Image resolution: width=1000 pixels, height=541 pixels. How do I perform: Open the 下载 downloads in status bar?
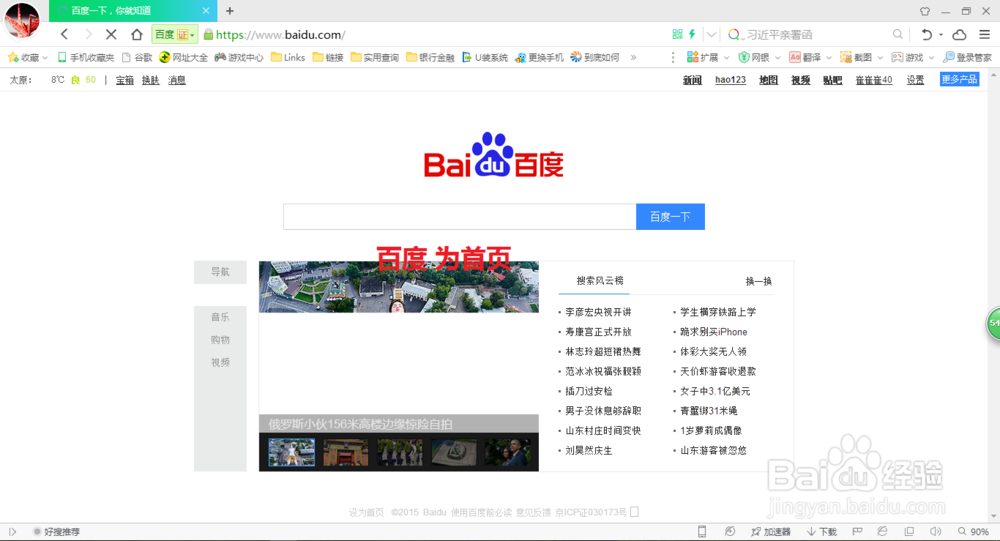coord(822,531)
